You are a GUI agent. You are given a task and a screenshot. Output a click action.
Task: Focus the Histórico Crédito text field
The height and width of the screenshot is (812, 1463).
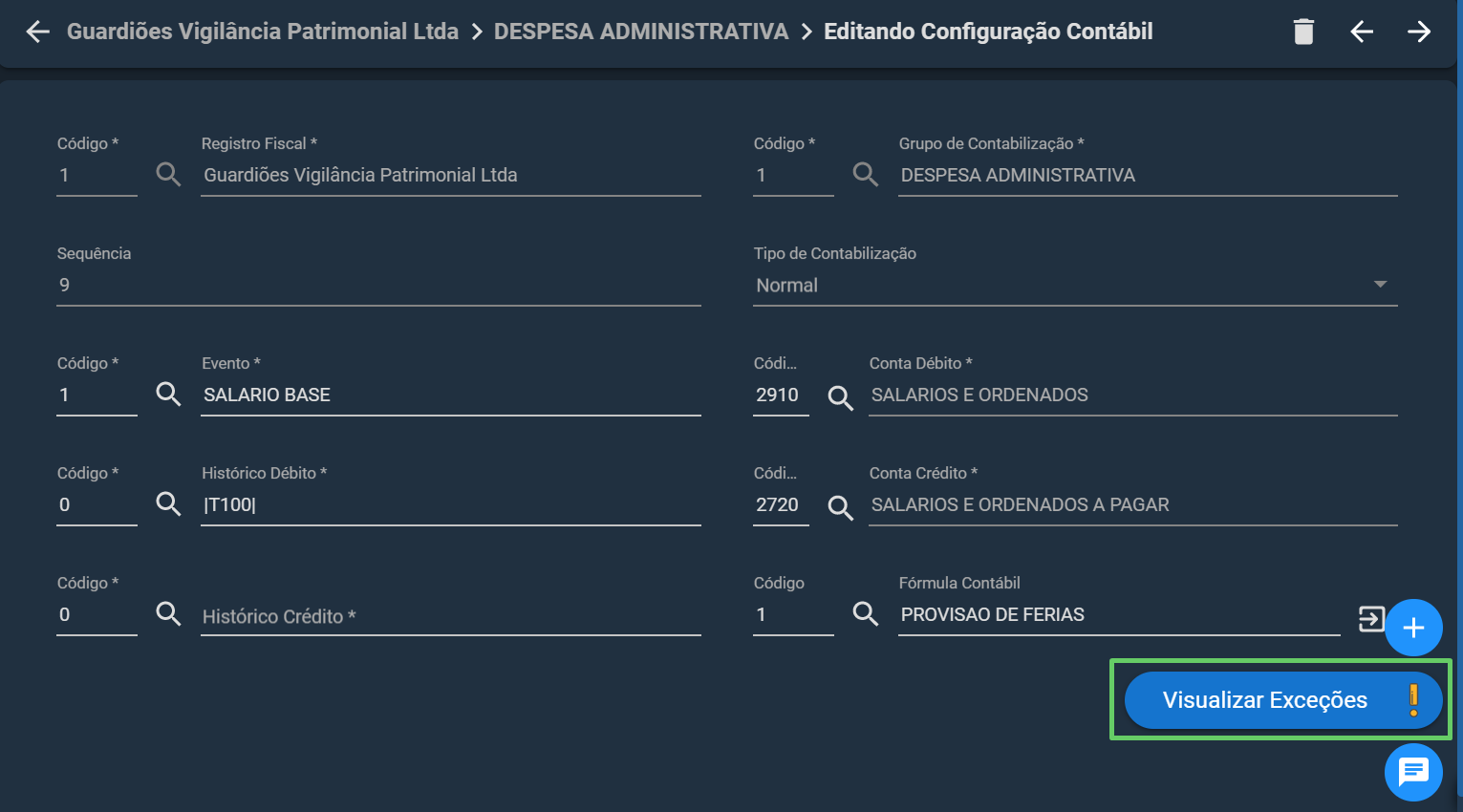(451, 616)
